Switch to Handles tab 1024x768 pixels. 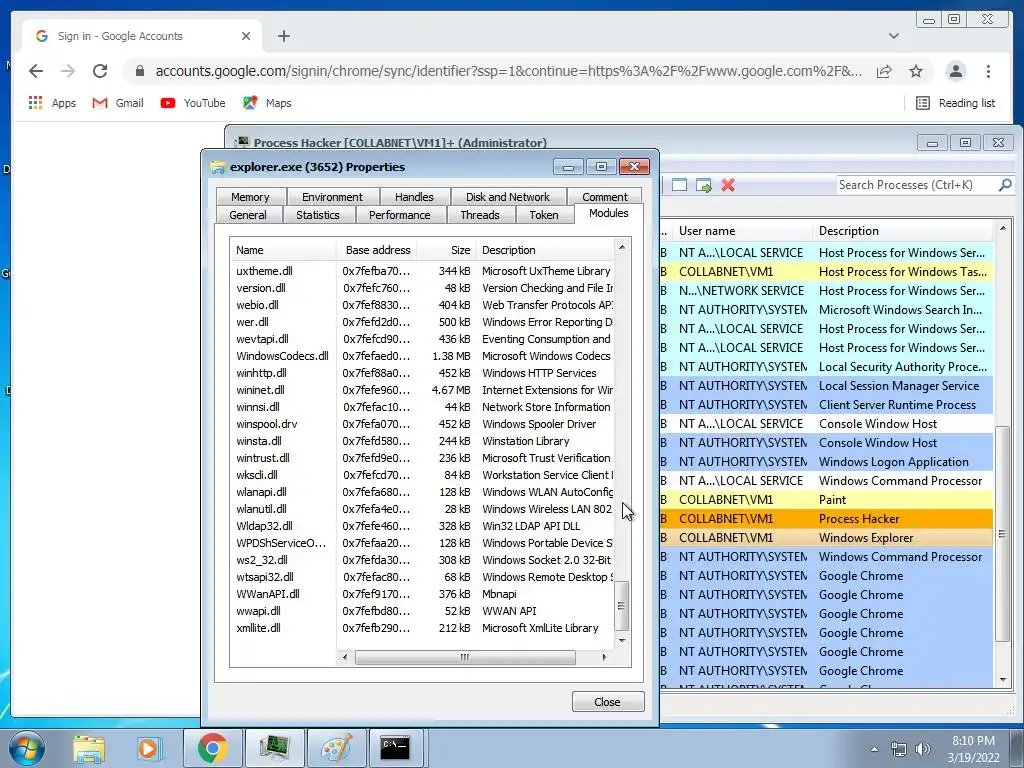(414, 197)
